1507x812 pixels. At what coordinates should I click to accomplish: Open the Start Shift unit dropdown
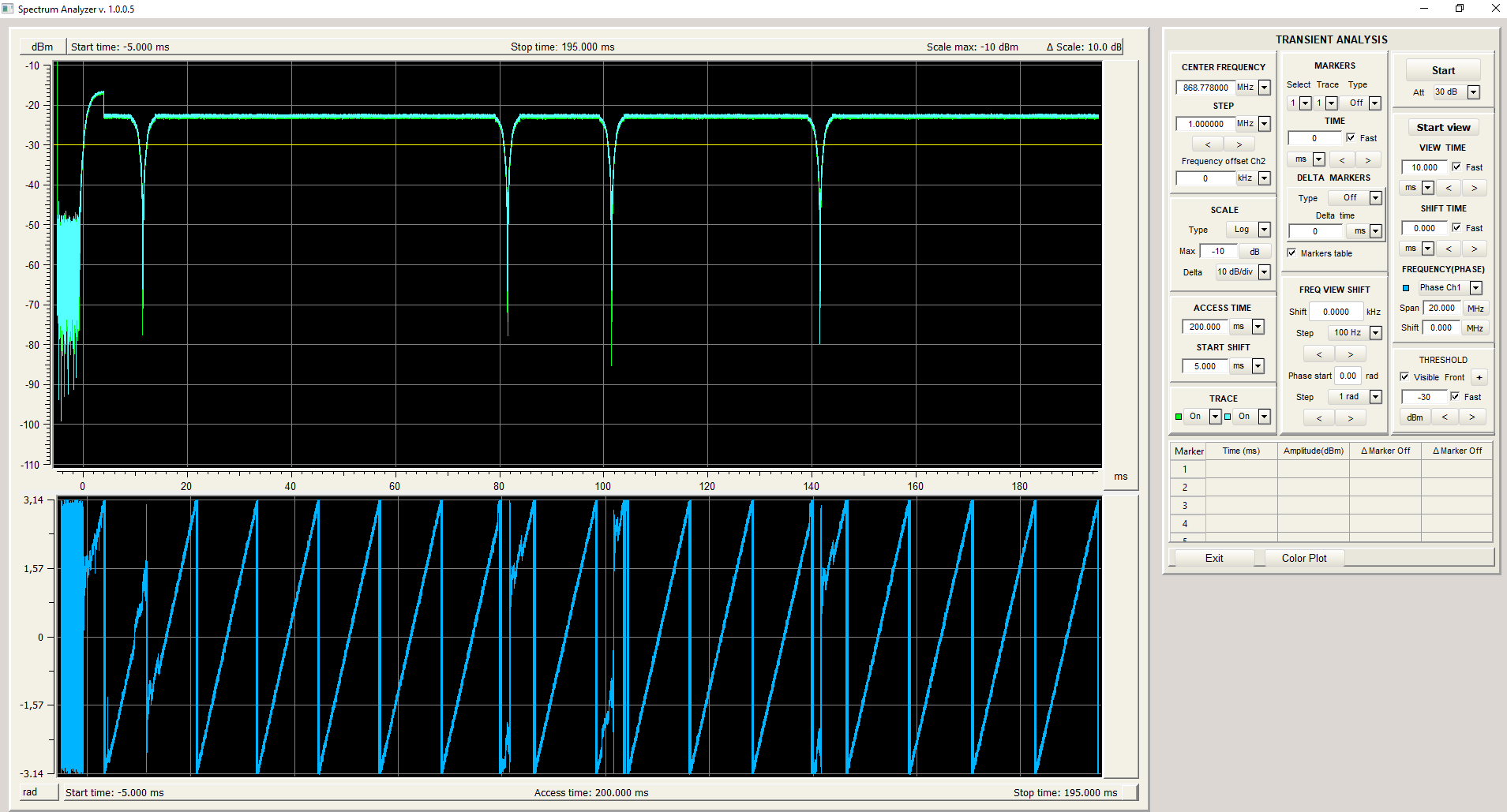[x=1258, y=366]
